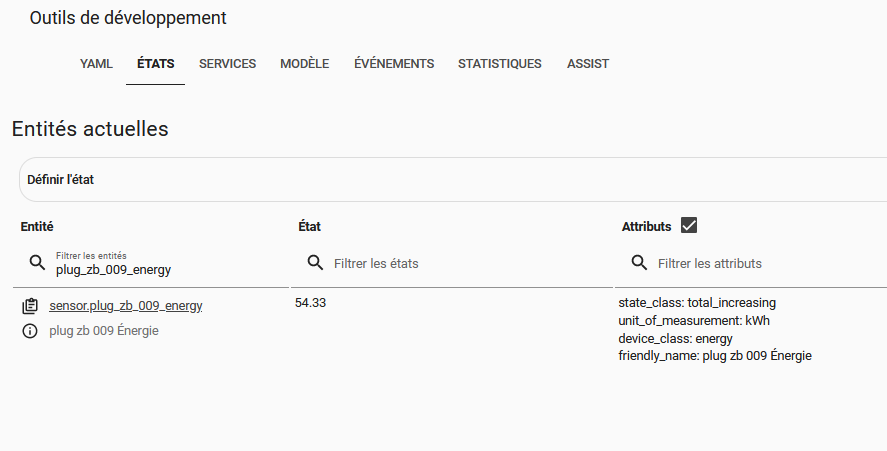Switch to the YAML tab
The width and height of the screenshot is (887, 451).
click(96, 64)
